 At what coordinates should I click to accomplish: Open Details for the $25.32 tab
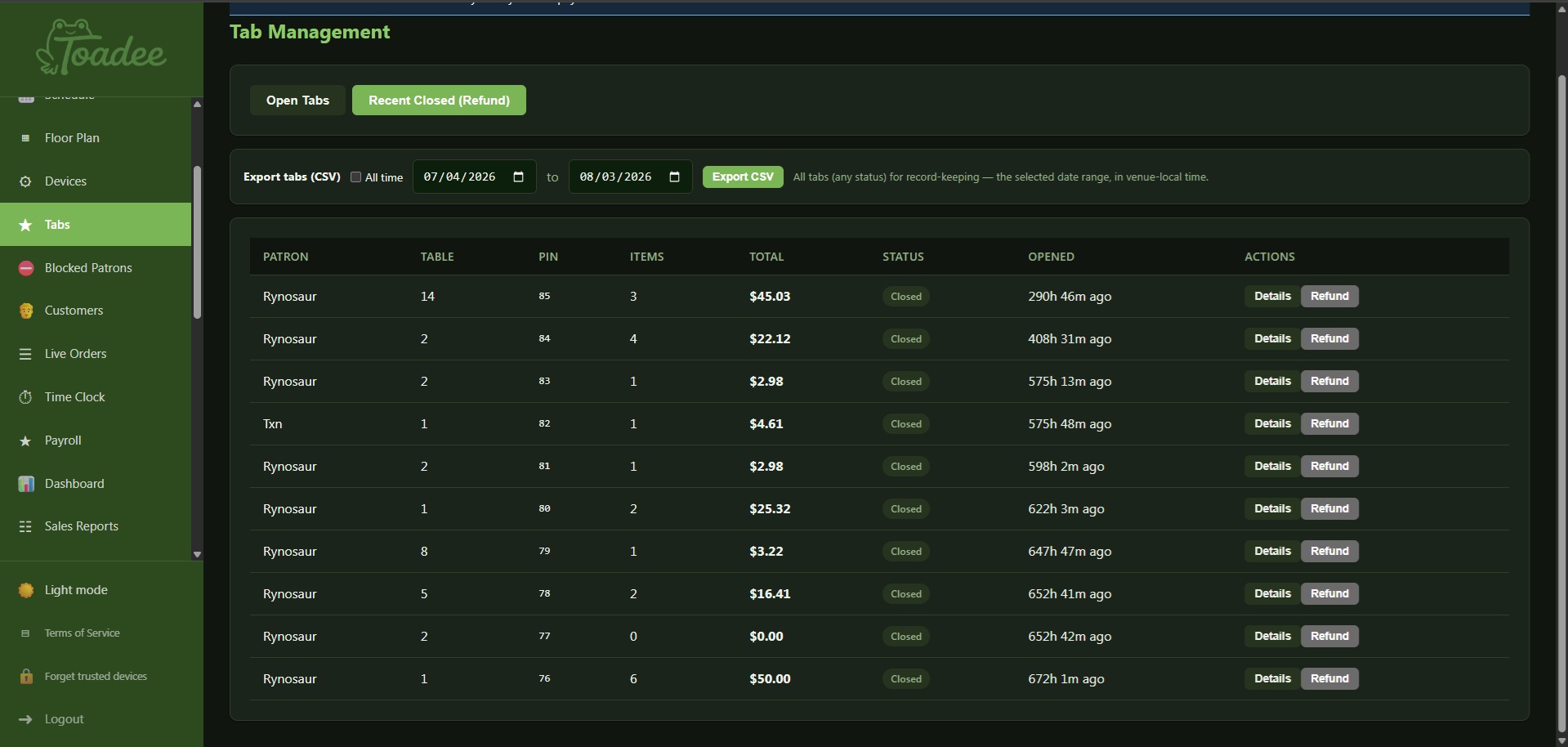pos(1272,508)
